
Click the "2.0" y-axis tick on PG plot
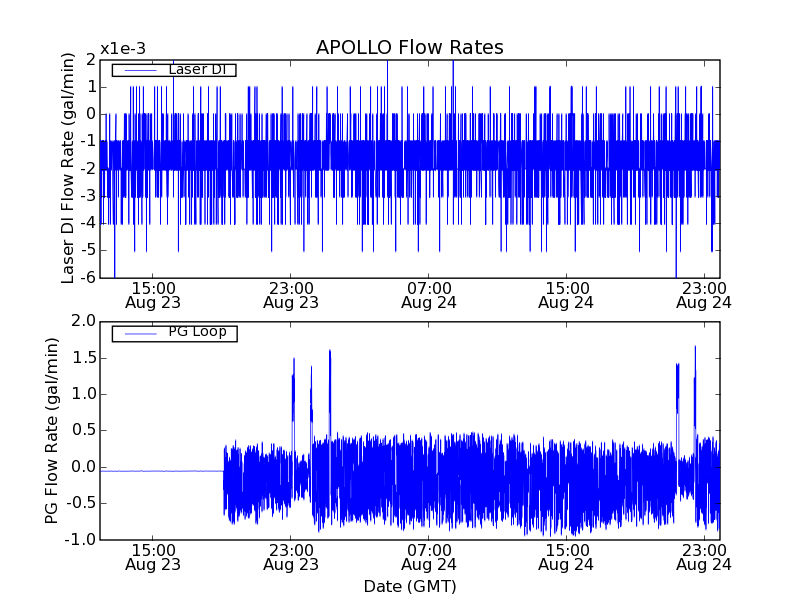[83, 321]
